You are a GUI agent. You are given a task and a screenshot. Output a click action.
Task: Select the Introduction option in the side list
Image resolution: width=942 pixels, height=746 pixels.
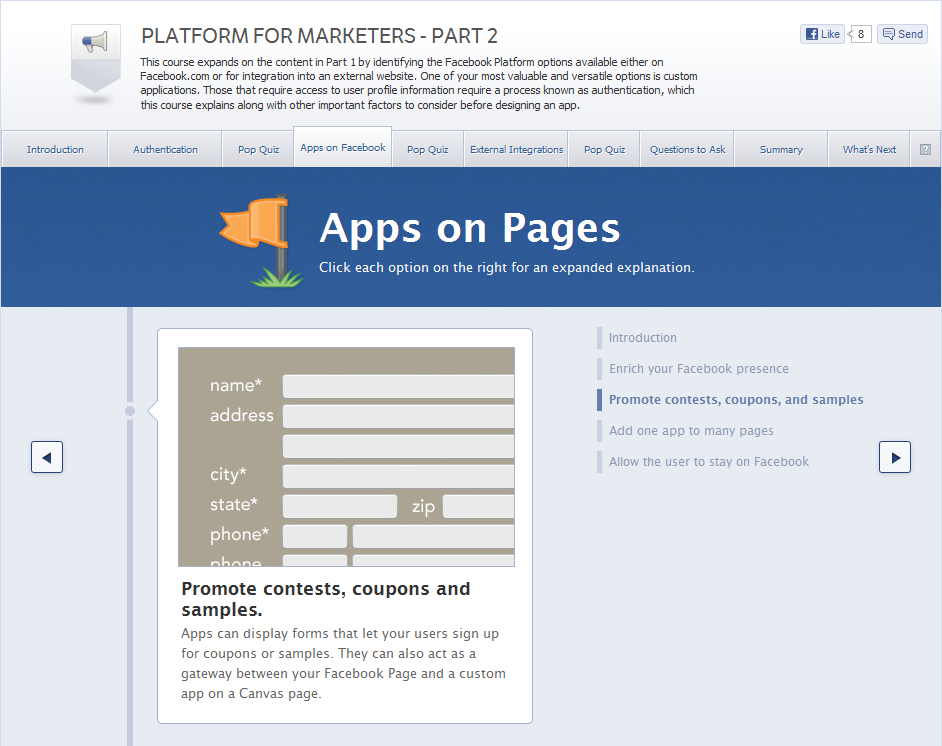pos(642,338)
